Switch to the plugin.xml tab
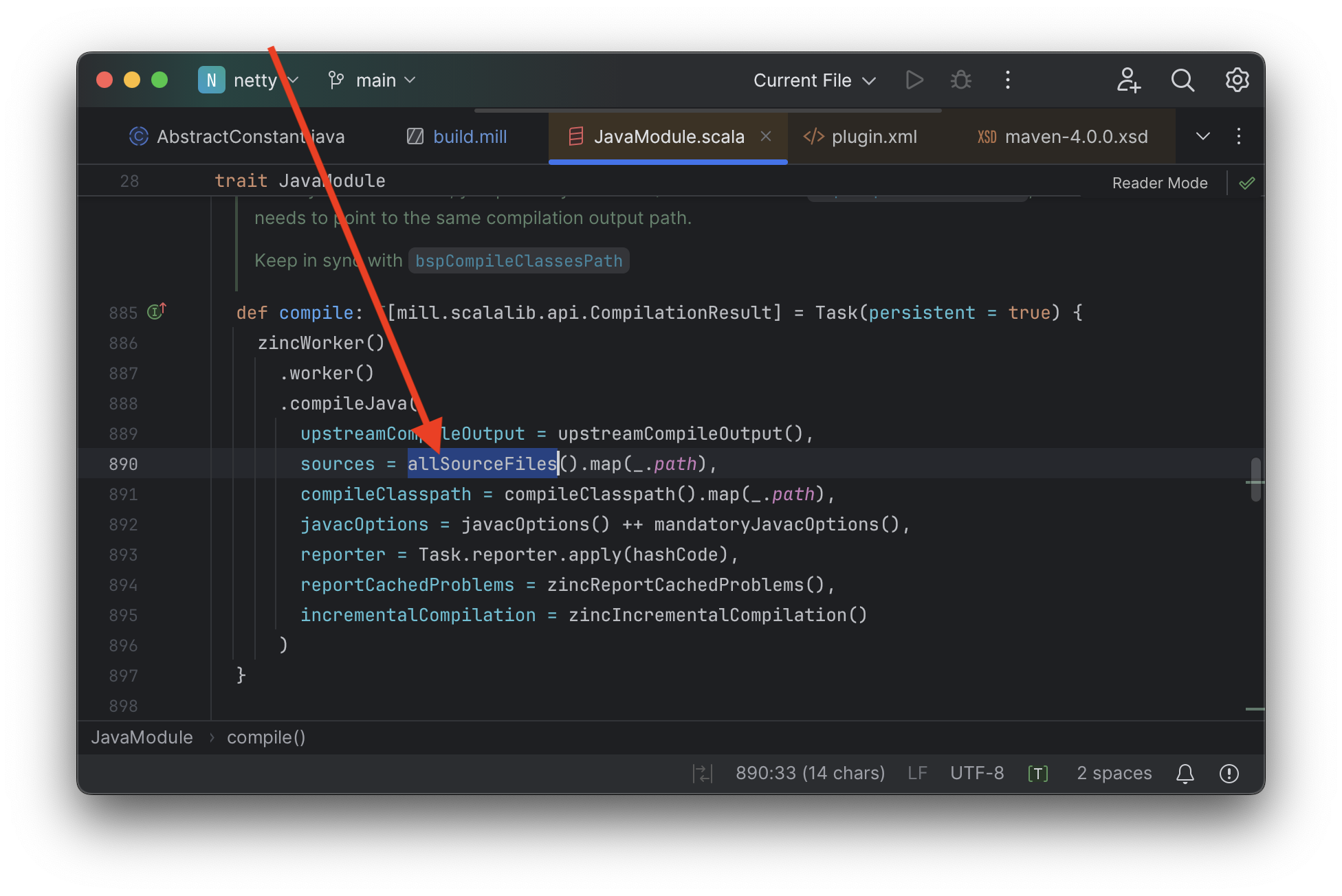This screenshot has height=896, width=1342. [873, 136]
